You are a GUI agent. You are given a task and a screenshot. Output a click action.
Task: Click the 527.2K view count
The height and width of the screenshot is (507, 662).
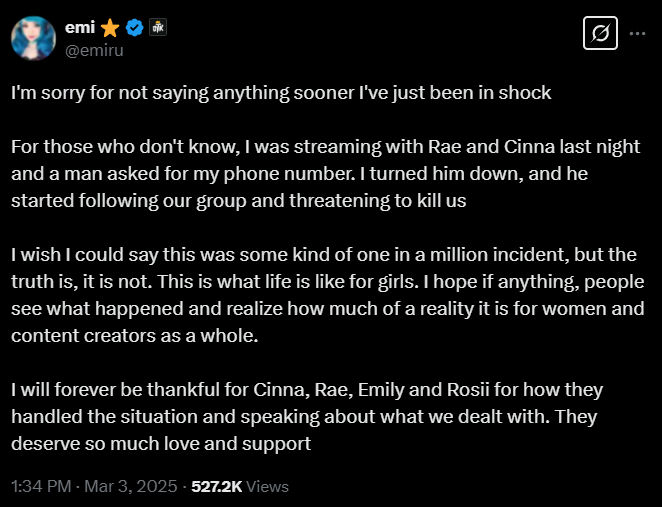[217, 487]
